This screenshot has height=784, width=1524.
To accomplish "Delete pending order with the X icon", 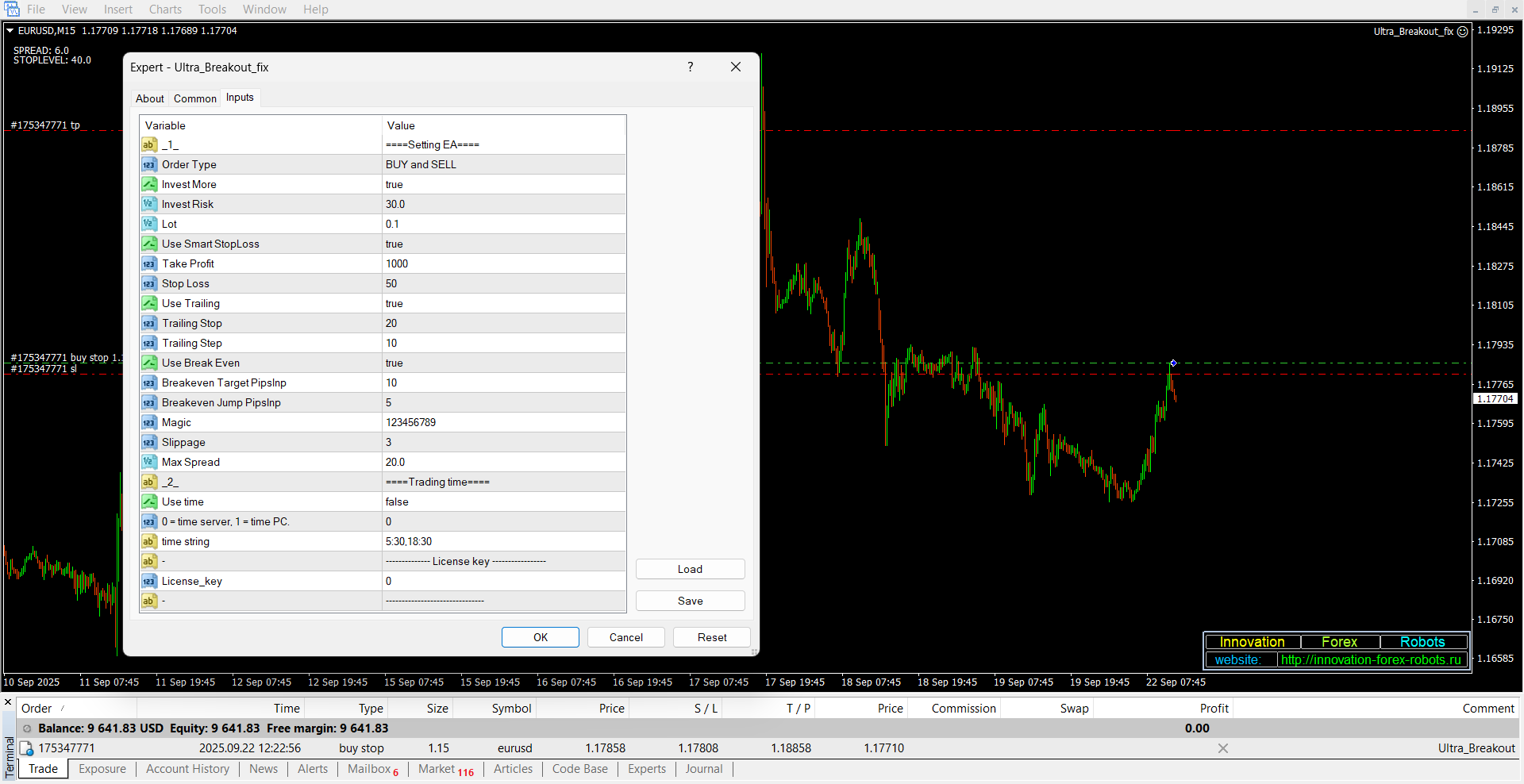I will 1223,748.
